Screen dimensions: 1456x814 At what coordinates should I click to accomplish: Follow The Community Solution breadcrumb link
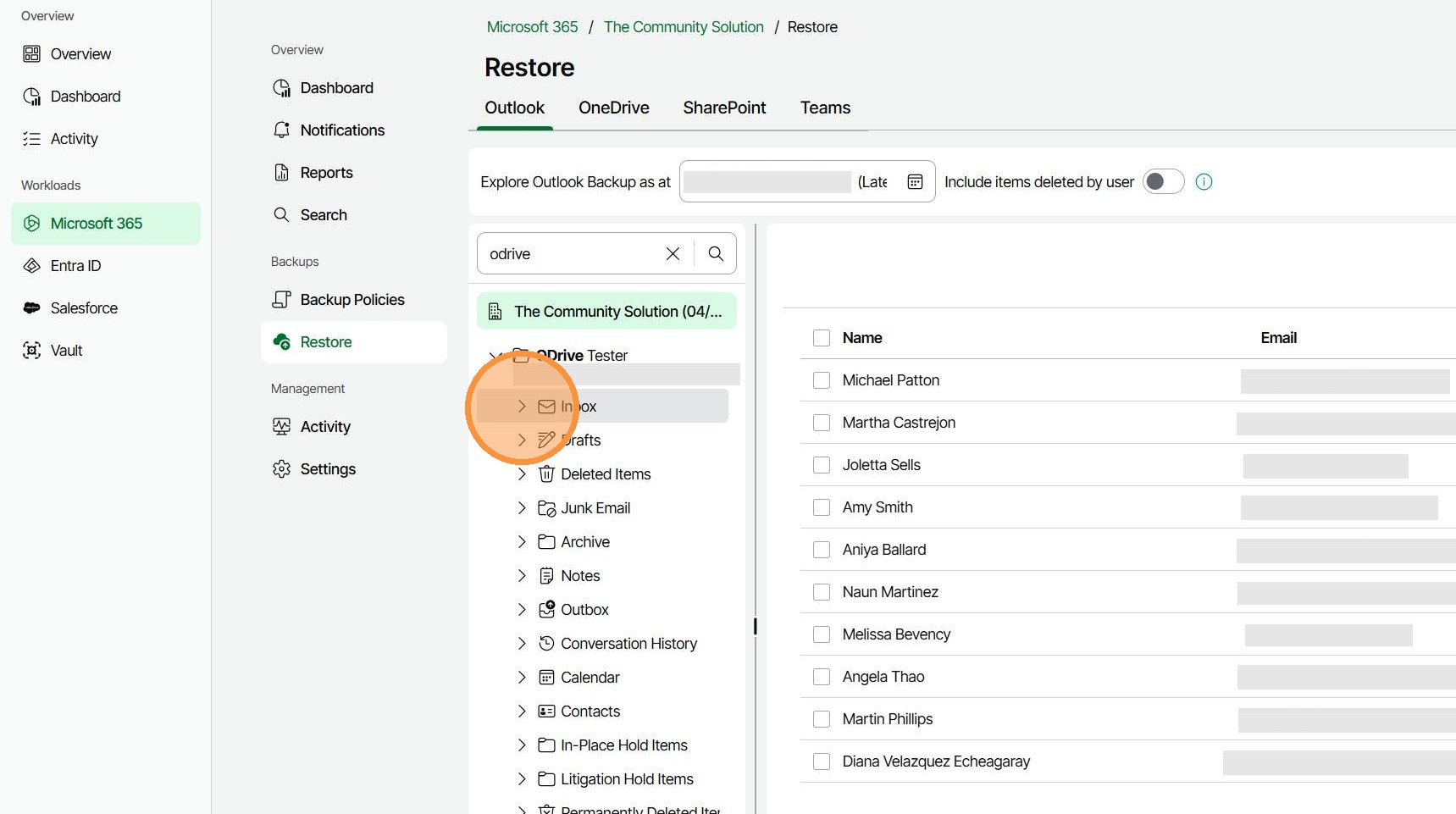tap(684, 27)
